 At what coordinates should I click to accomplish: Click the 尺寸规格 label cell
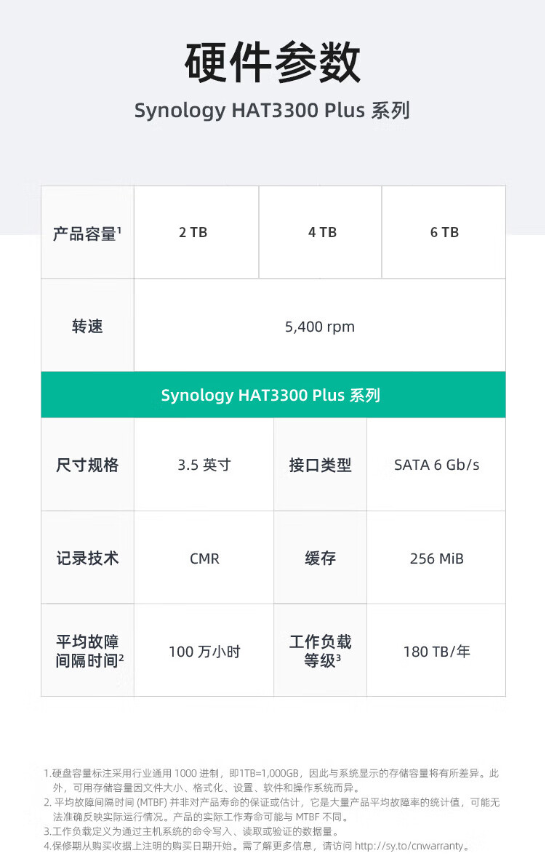[x=87, y=465]
